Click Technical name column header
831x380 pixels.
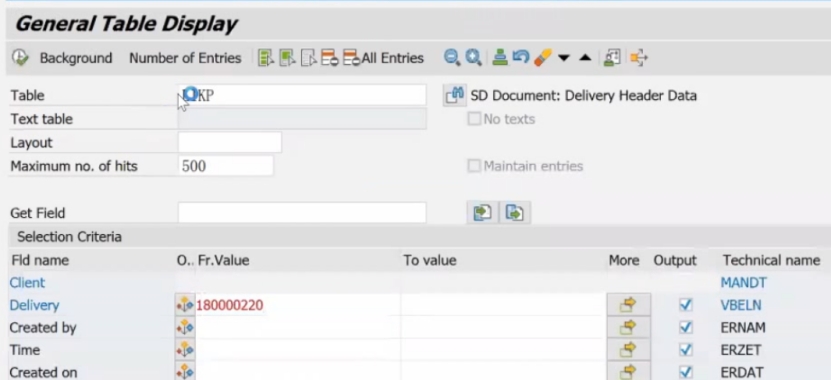[771, 260]
